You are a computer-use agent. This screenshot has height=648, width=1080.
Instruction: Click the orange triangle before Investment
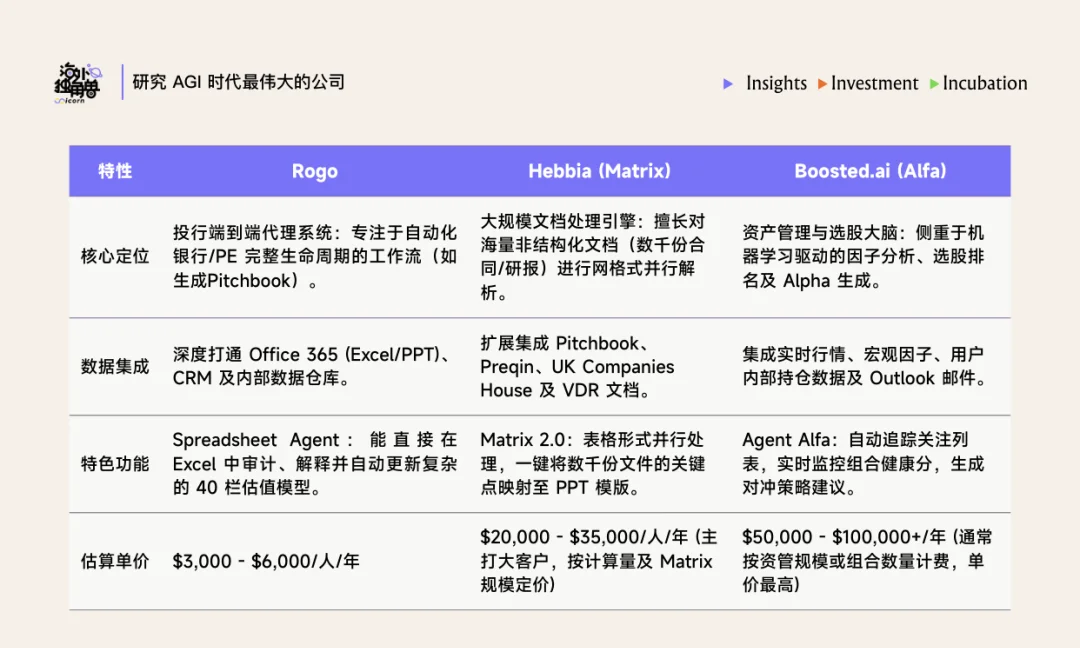click(x=822, y=84)
